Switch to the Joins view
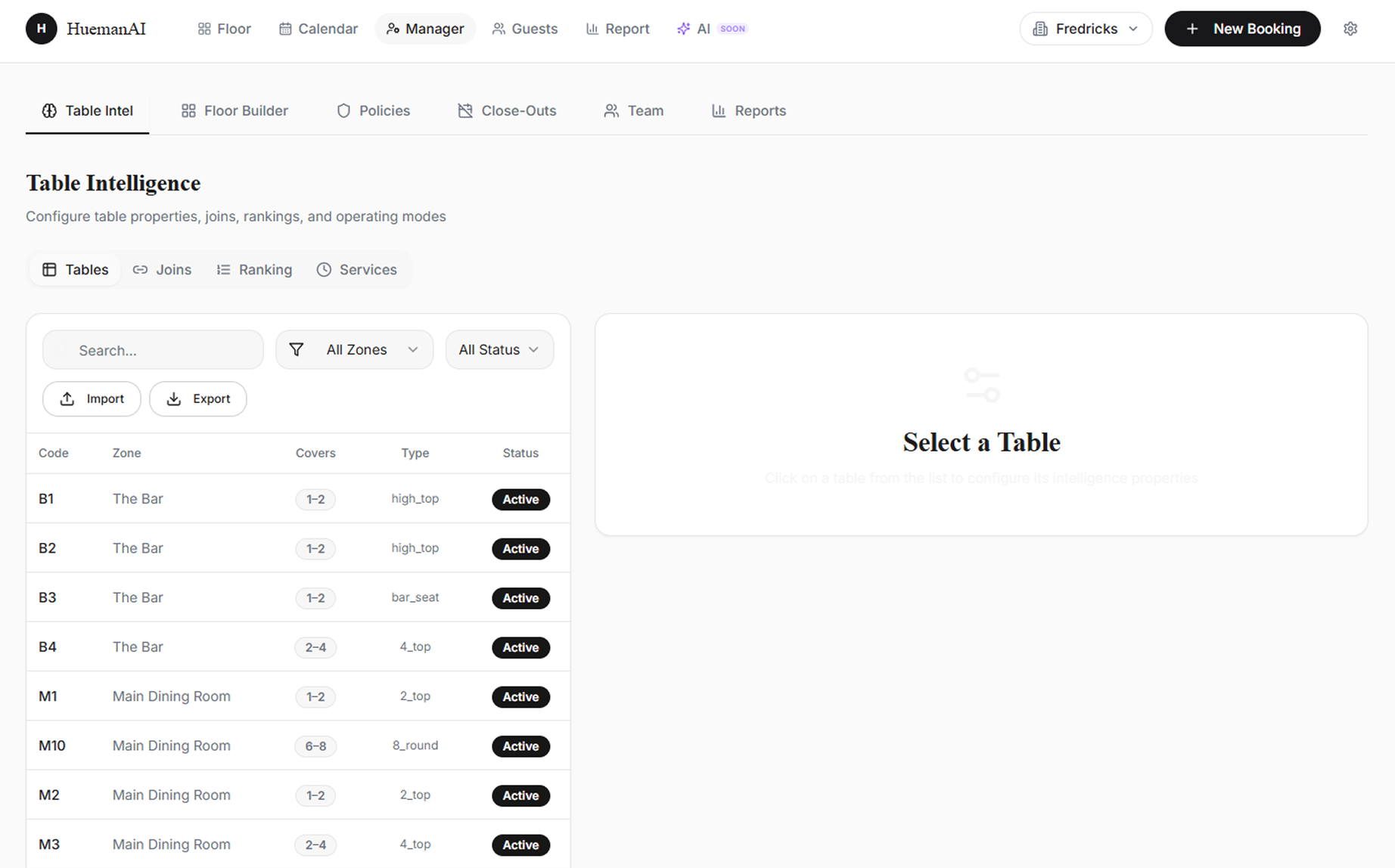 [162, 269]
